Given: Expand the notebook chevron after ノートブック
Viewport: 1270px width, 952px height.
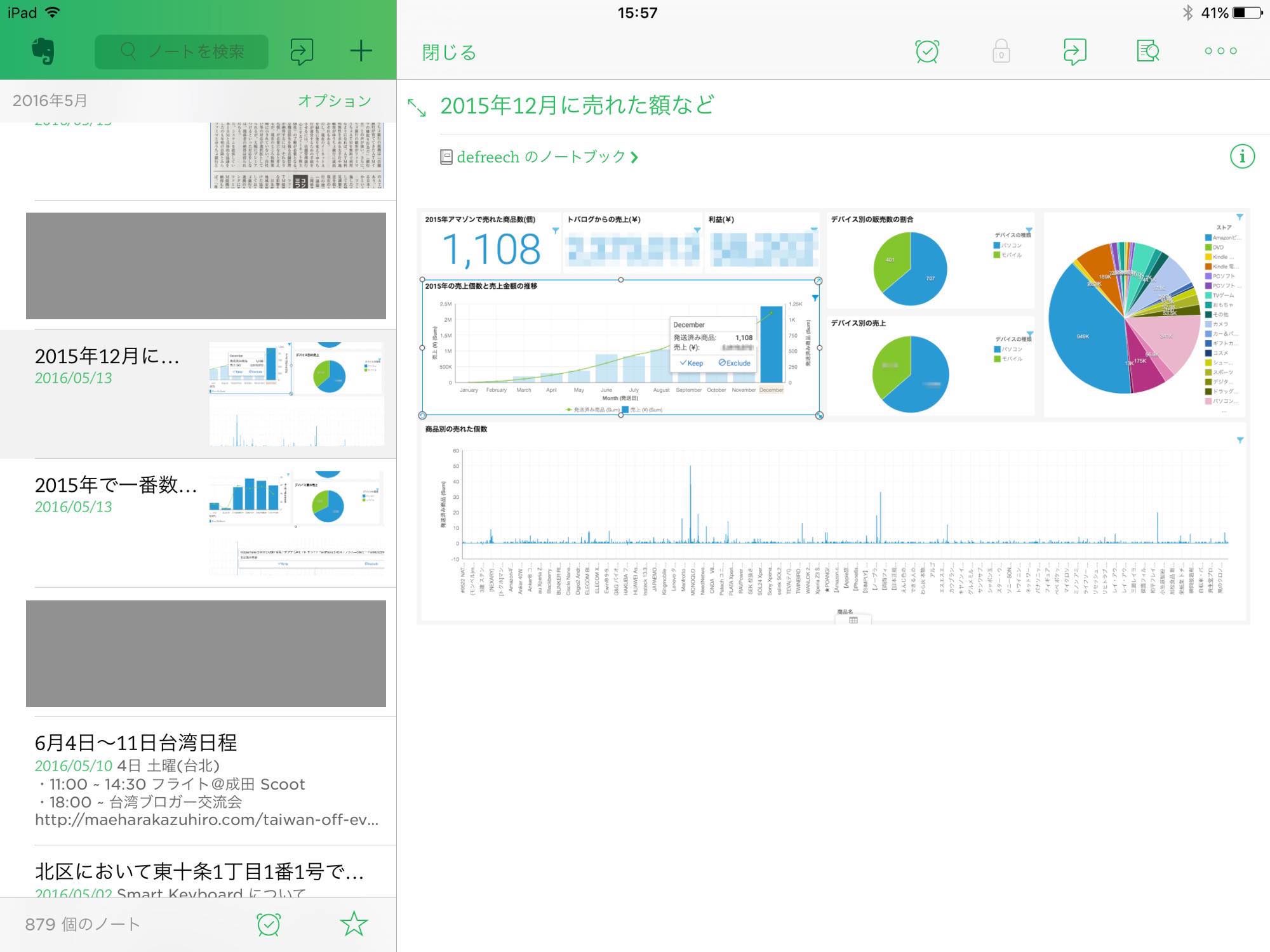Looking at the screenshot, I should (634, 157).
